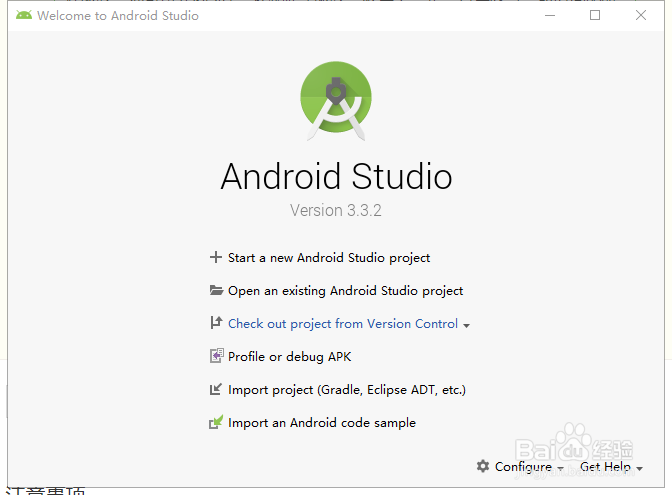Viewport: 672px width, 495px height.
Task: Open the Get Help dropdown menu
Action: click(x=611, y=467)
